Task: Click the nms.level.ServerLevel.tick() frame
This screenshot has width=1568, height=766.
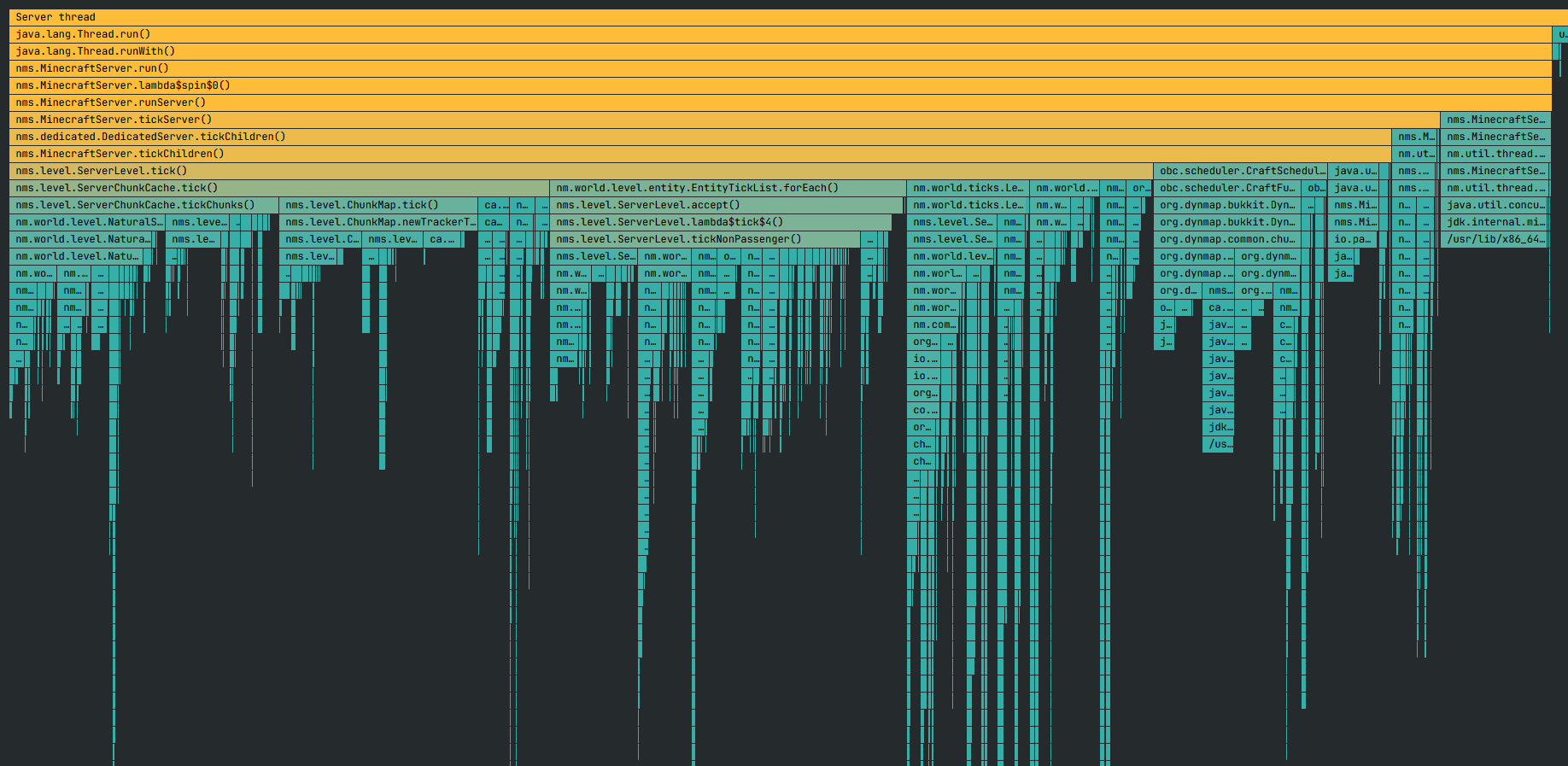Action: (x=581, y=171)
